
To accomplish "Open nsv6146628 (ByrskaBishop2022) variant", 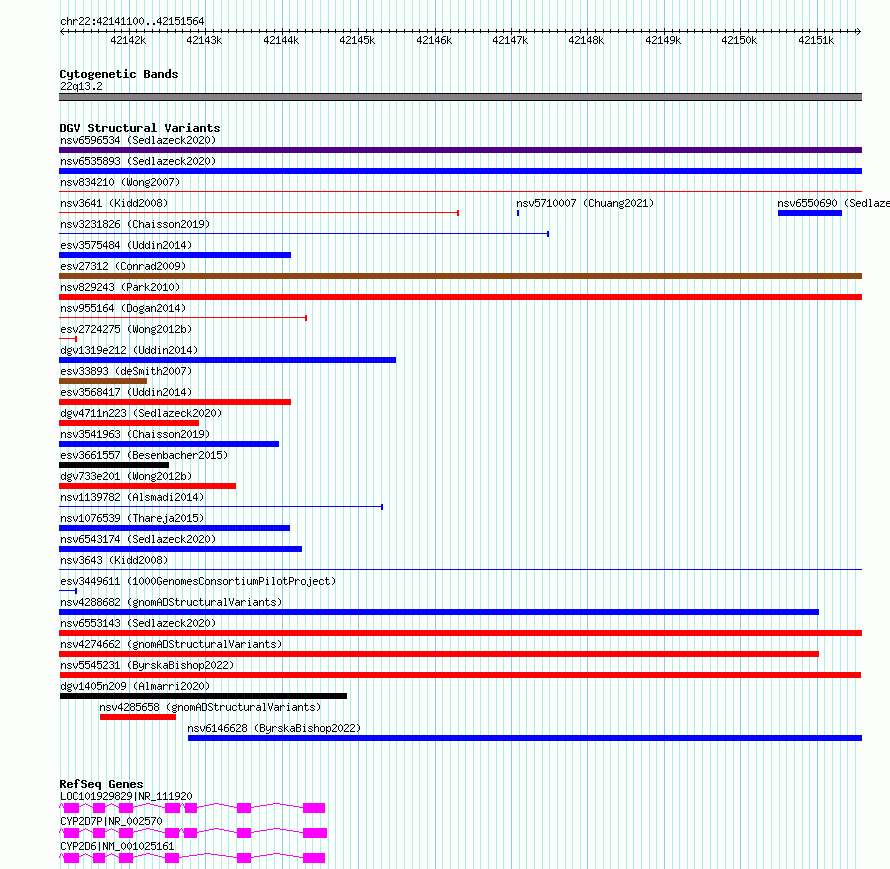I will [x=274, y=728].
